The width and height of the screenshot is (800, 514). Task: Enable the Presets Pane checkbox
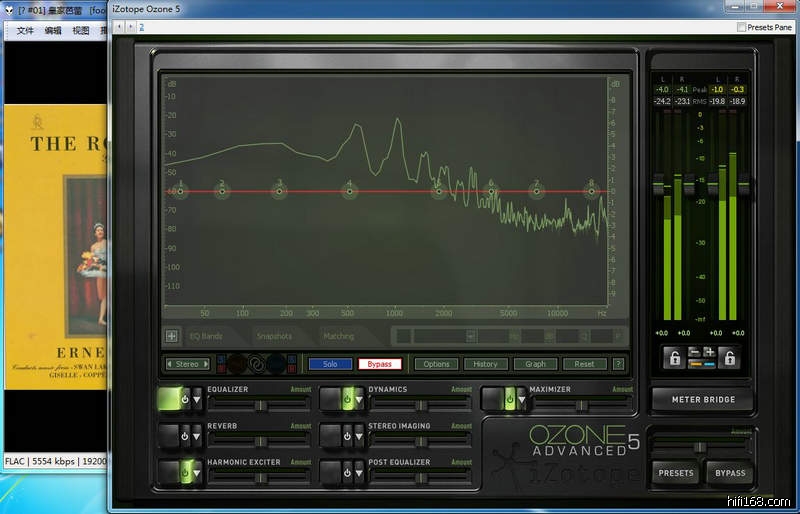tap(741, 27)
